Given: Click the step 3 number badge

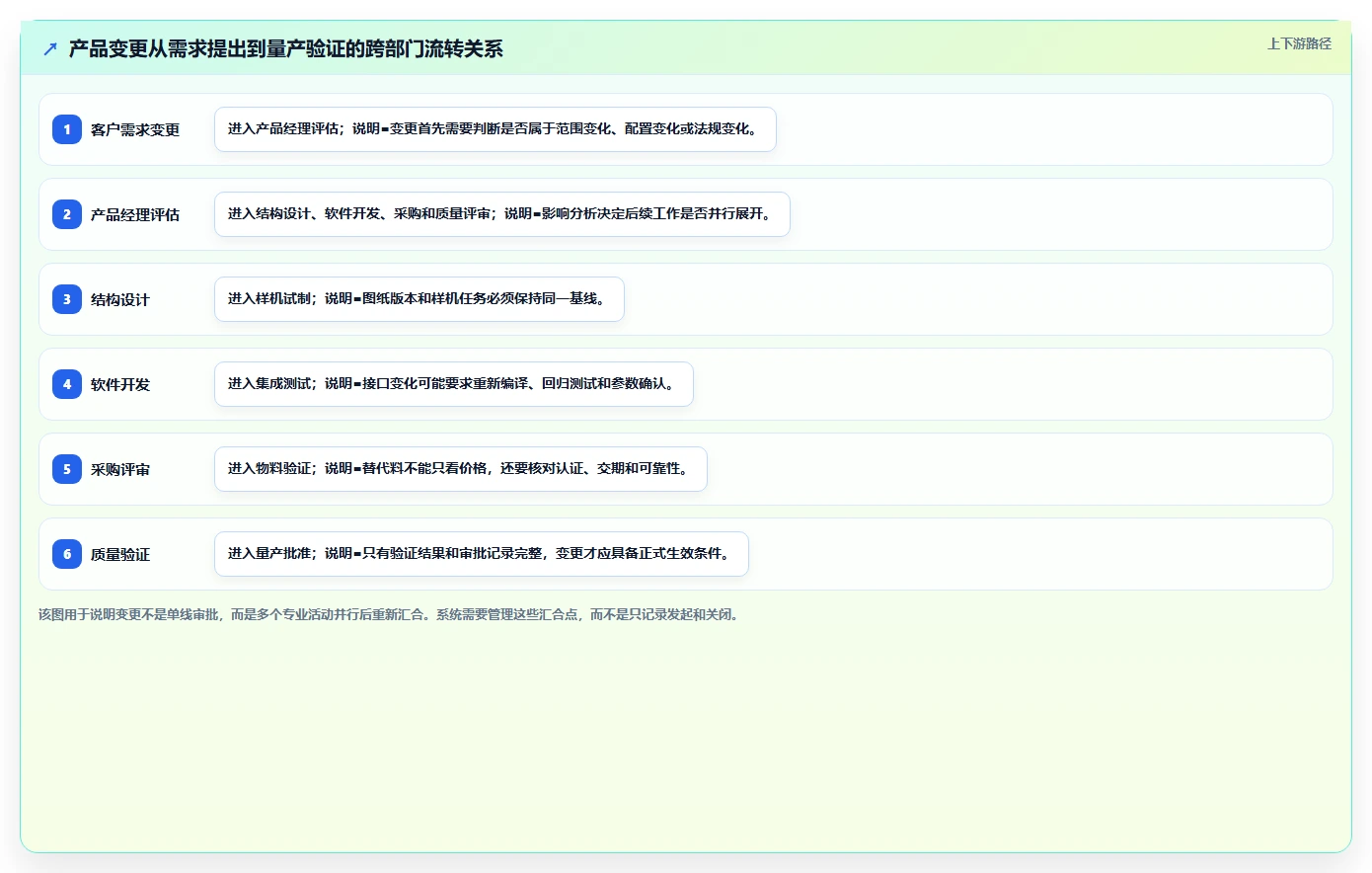Looking at the screenshot, I should 67,299.
